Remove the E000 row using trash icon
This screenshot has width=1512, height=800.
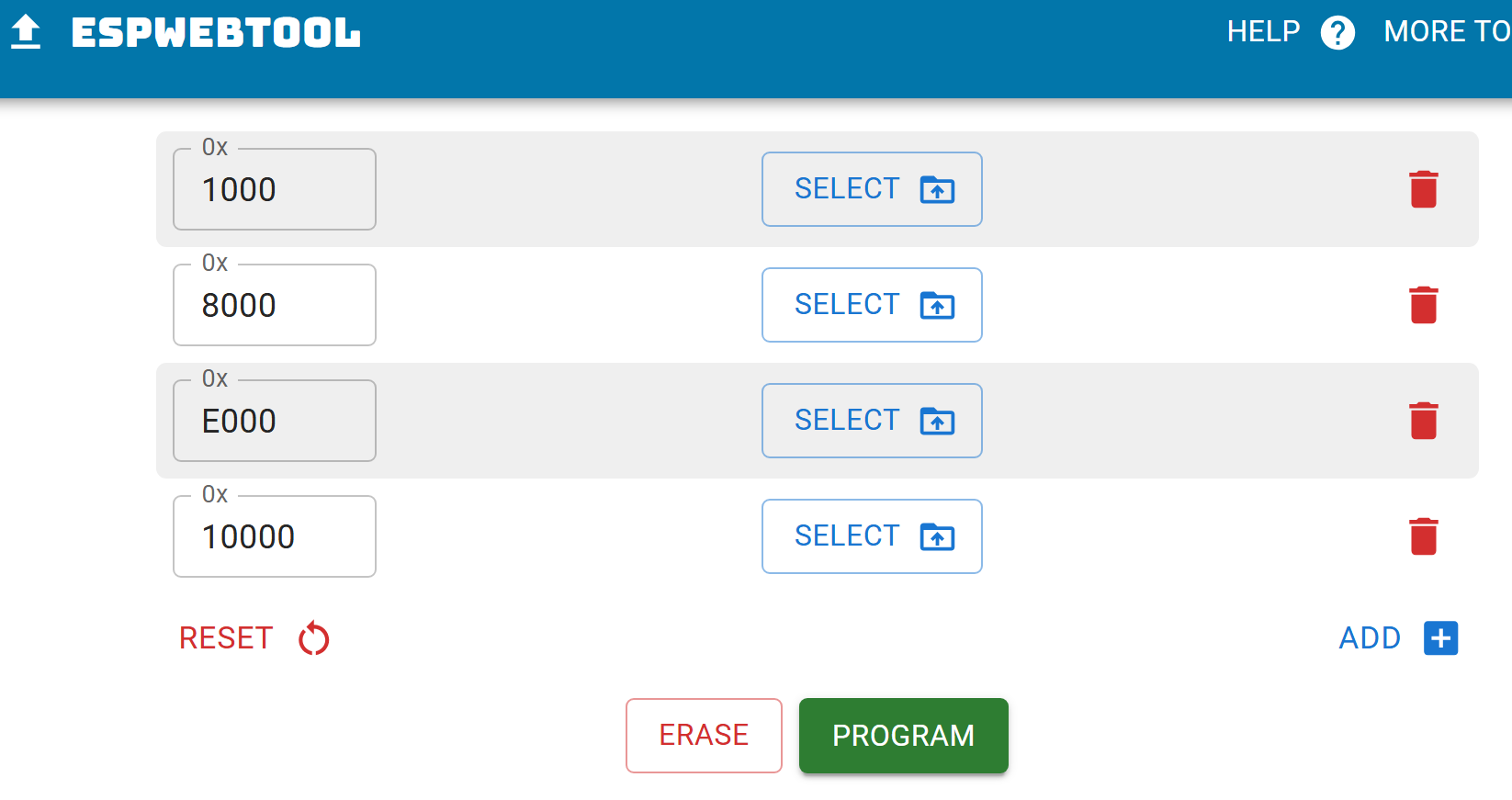pos(1423,421)
